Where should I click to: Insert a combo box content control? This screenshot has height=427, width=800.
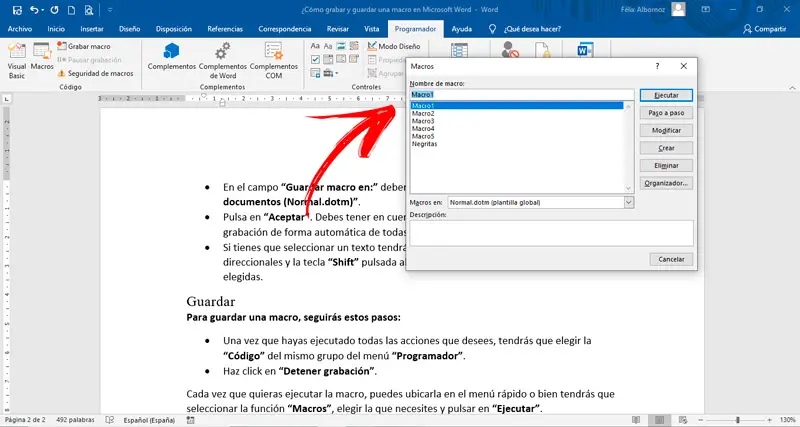tap(328, 60)
